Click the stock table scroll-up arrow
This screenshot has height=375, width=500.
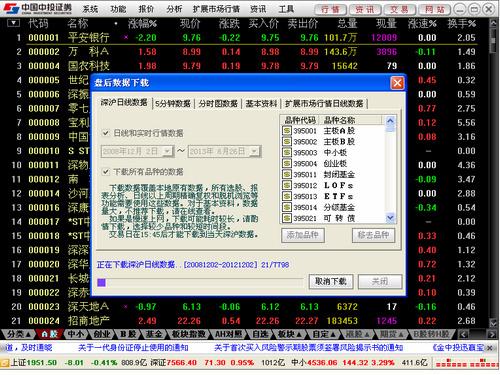pyautogui.click(x=493, y=23)
